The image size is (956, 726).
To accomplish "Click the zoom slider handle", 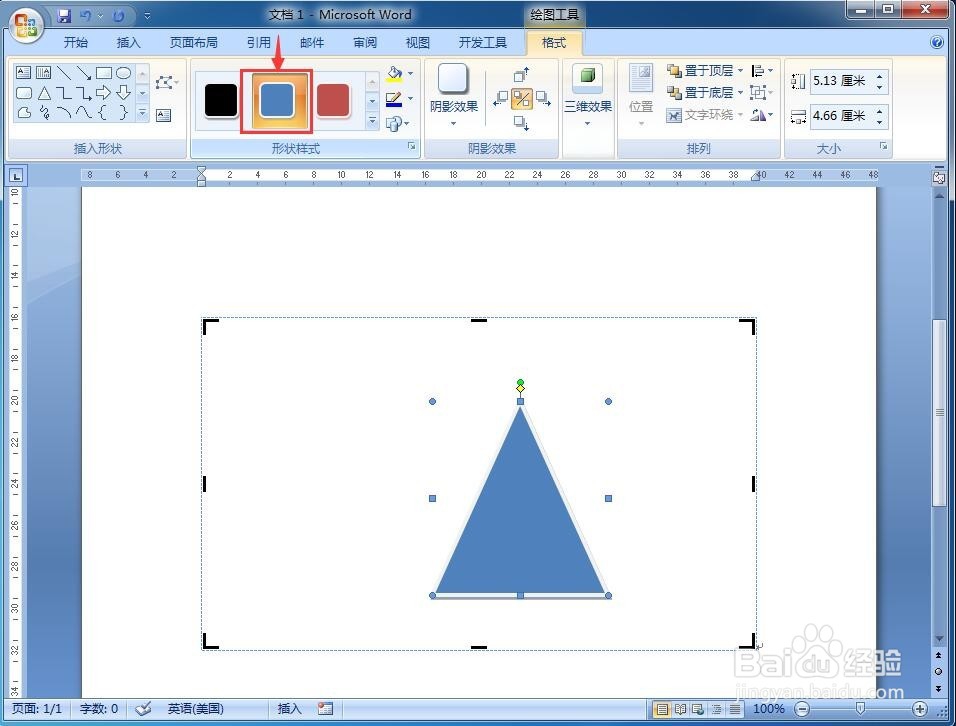I will pos(860,708).
